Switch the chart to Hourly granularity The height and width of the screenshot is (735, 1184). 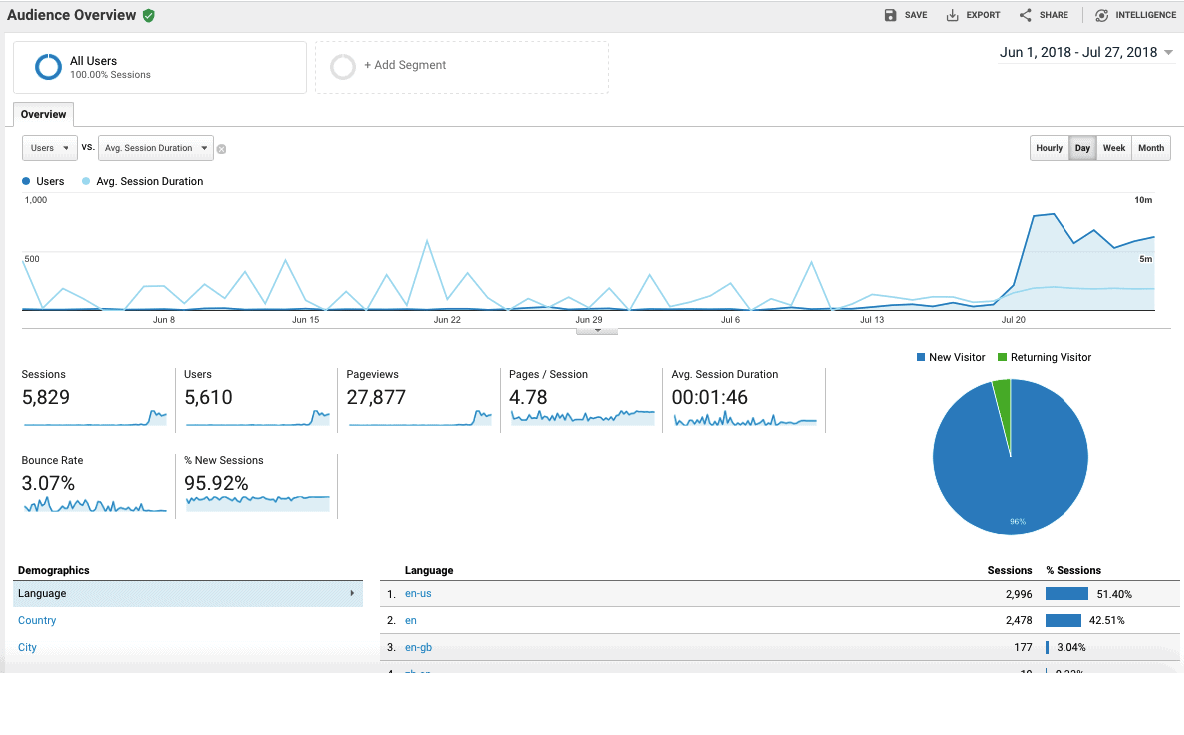pos(1049,147)
